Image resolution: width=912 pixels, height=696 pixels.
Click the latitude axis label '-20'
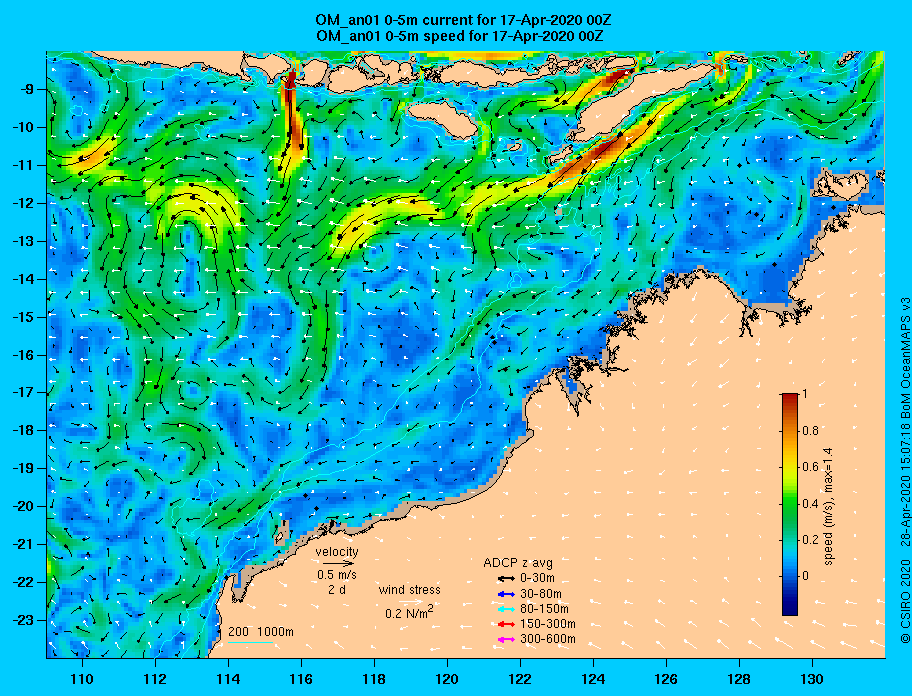click(x=23, y=506)
